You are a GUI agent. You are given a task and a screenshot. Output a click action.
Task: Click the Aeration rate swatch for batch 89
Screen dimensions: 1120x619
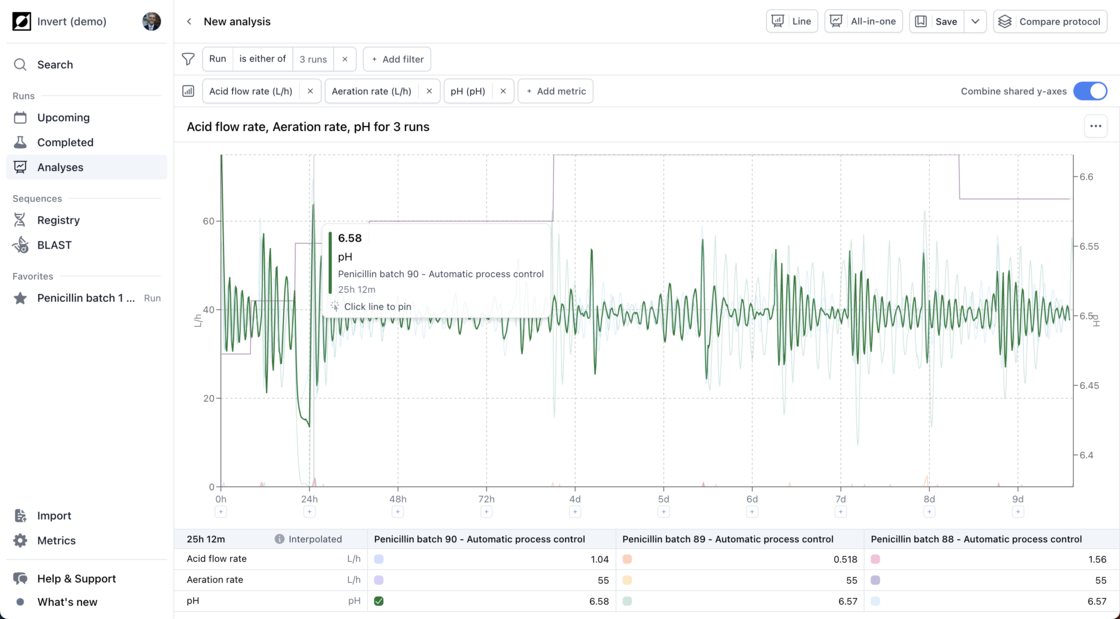pos(627,580)
